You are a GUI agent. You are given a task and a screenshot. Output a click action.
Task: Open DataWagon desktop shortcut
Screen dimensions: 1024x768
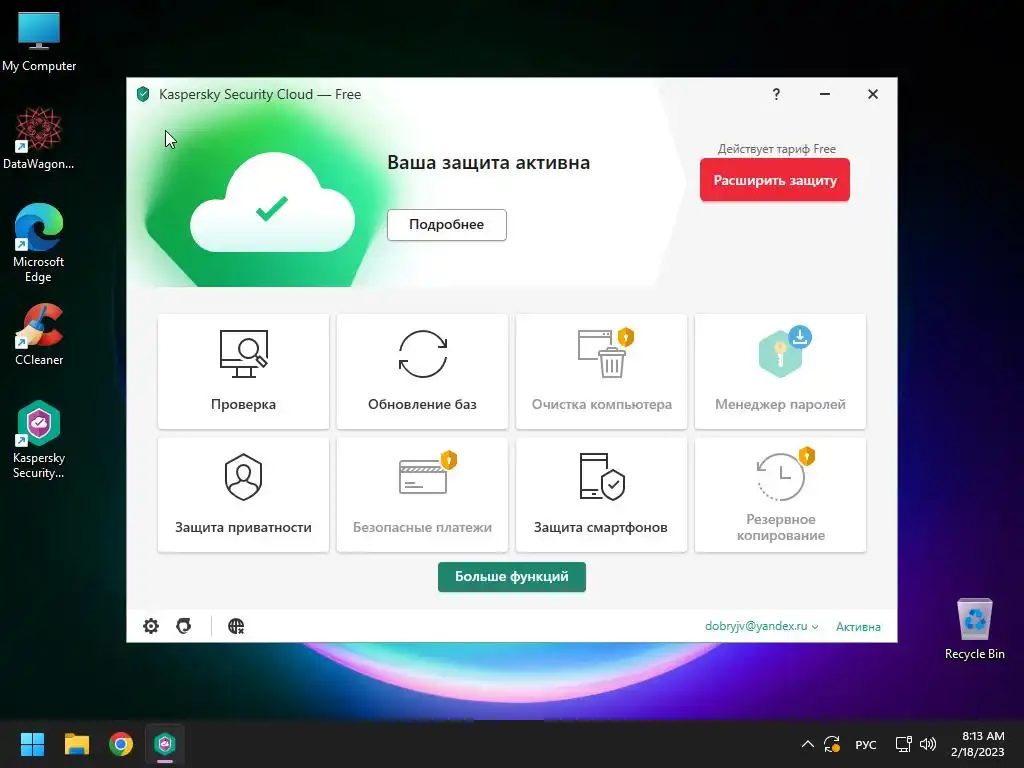(x=39, y=139)
